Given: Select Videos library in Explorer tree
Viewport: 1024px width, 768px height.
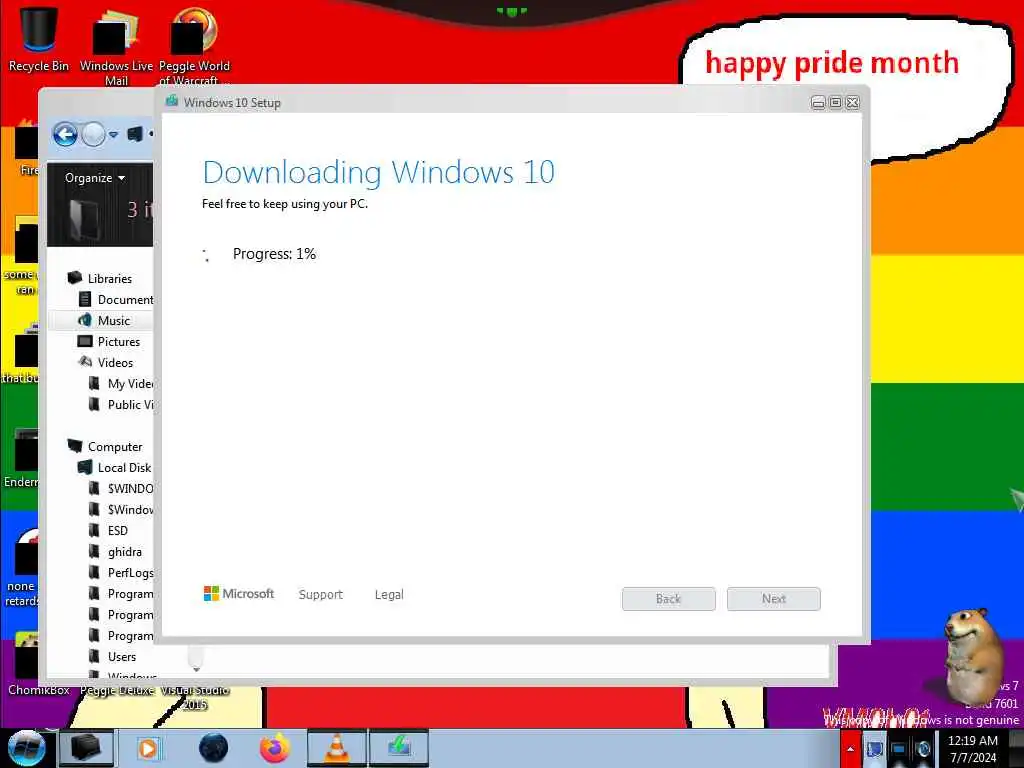Looking at the screenshot, I should [115, 362].
